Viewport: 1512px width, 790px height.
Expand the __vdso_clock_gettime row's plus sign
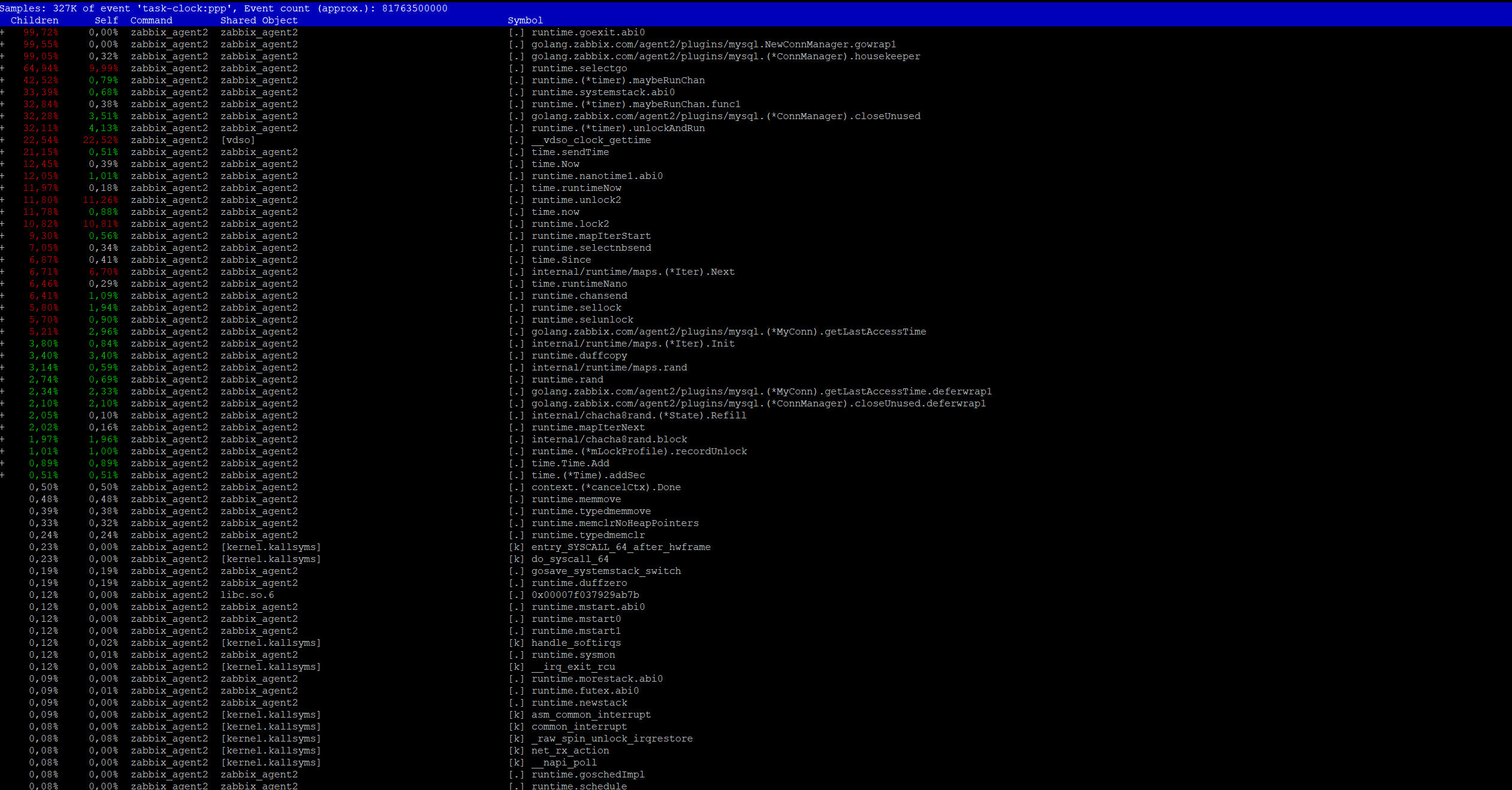(x=2, y=140)
